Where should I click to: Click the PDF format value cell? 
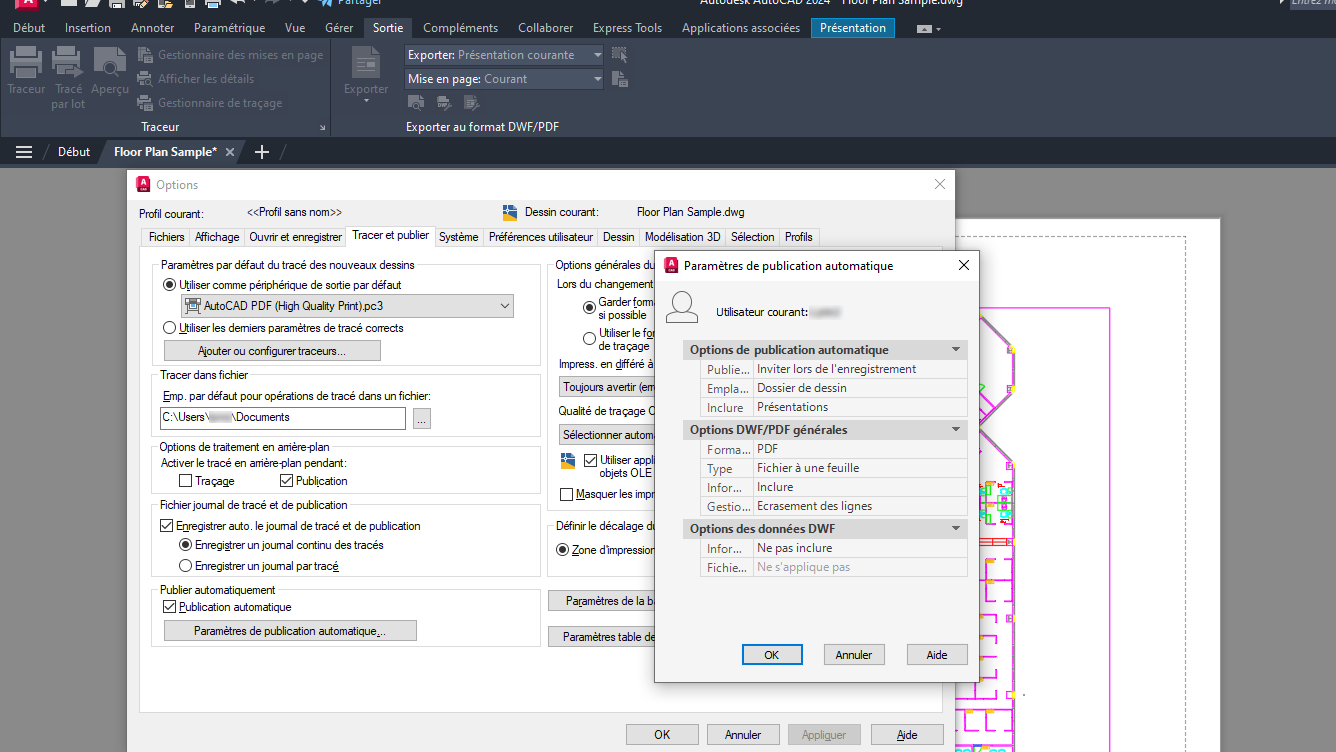[860, 449]
